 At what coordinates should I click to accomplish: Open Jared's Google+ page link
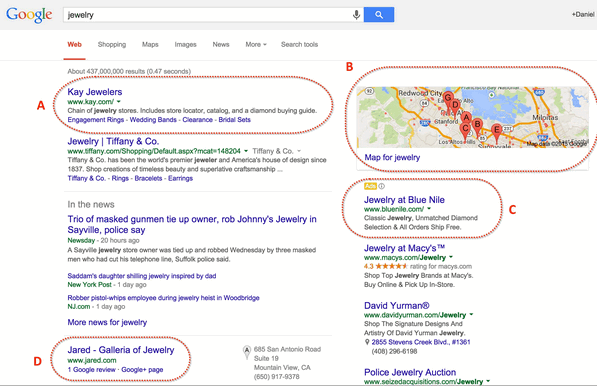142,370
